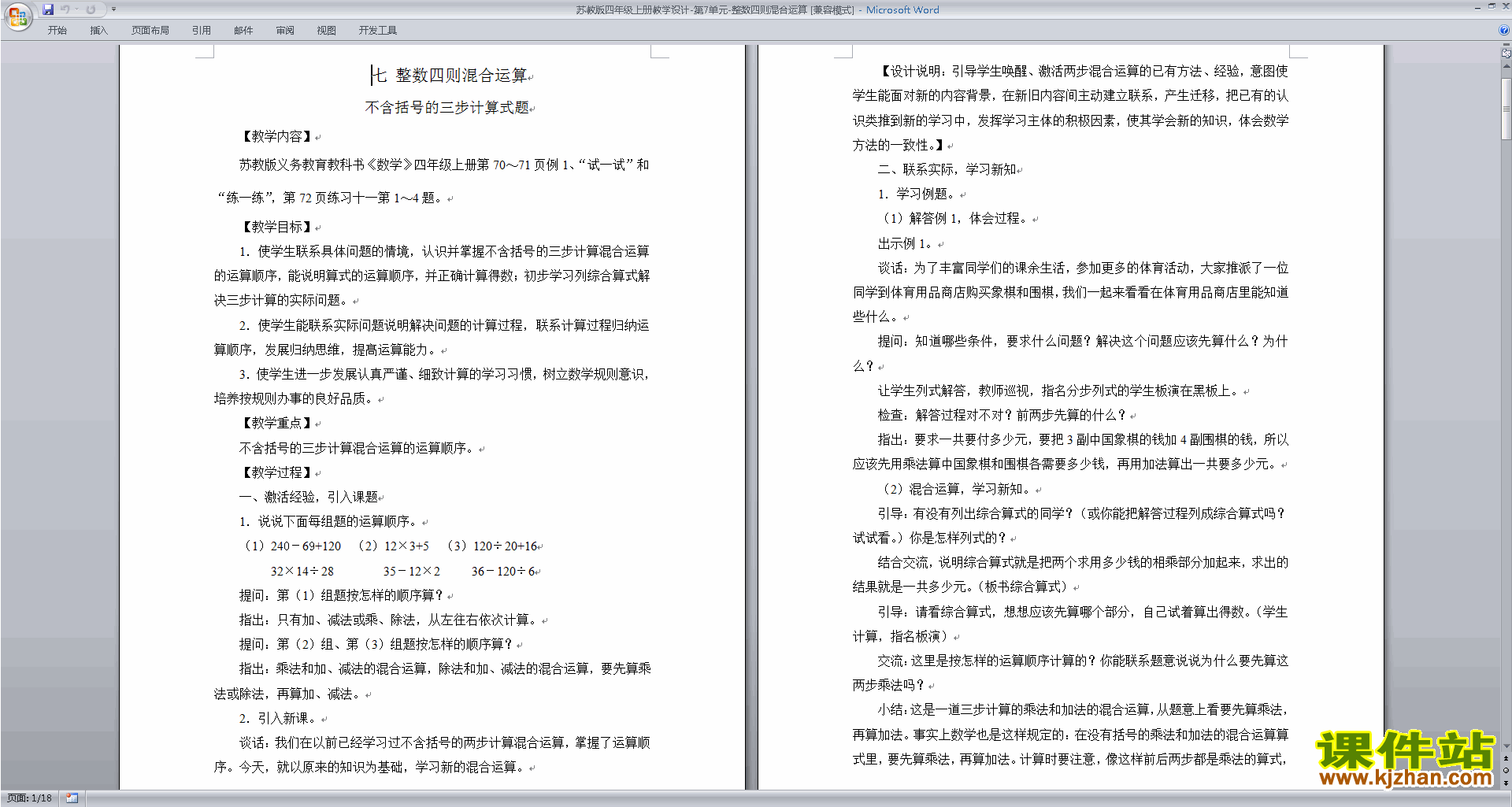Expand the Undo history dropdown arrow
Screen dimensions: 1512x807
pos(77,9)
